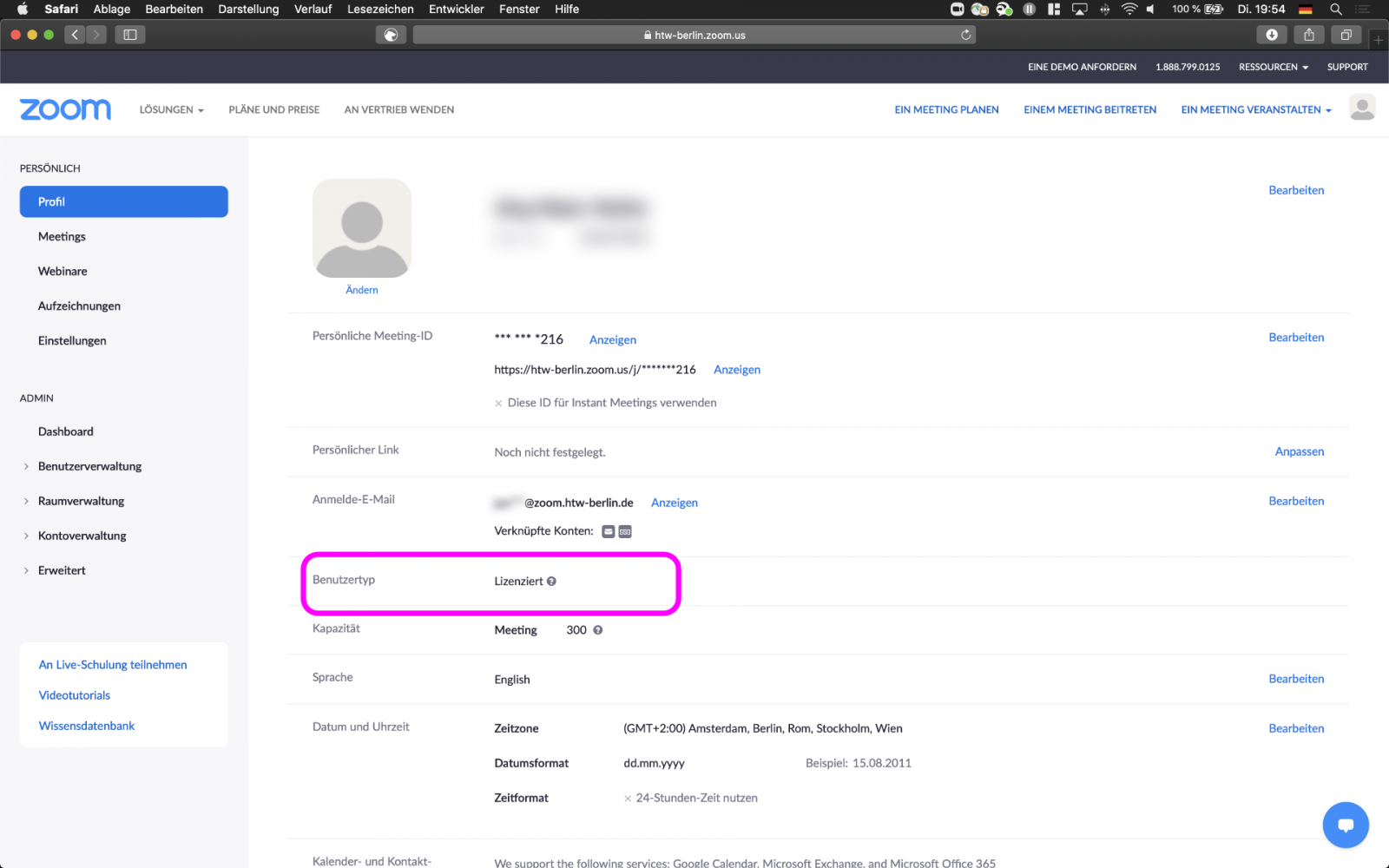Click Bearbeiten for Sprache

coord(1296,679)
